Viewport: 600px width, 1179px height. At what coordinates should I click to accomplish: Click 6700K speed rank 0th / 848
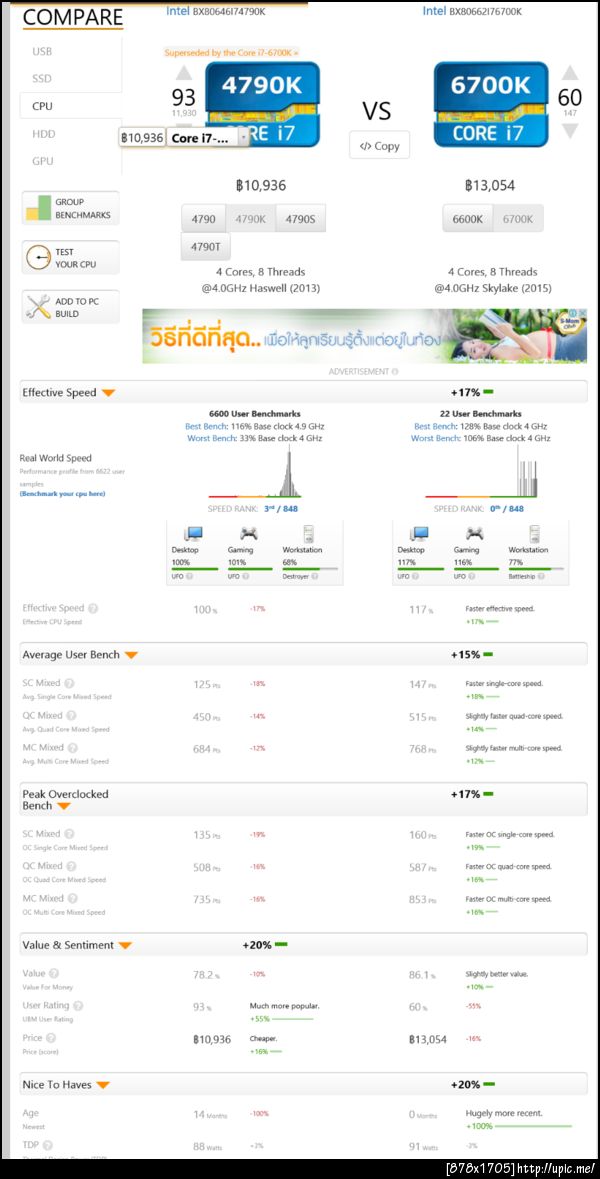coord(506,509)
